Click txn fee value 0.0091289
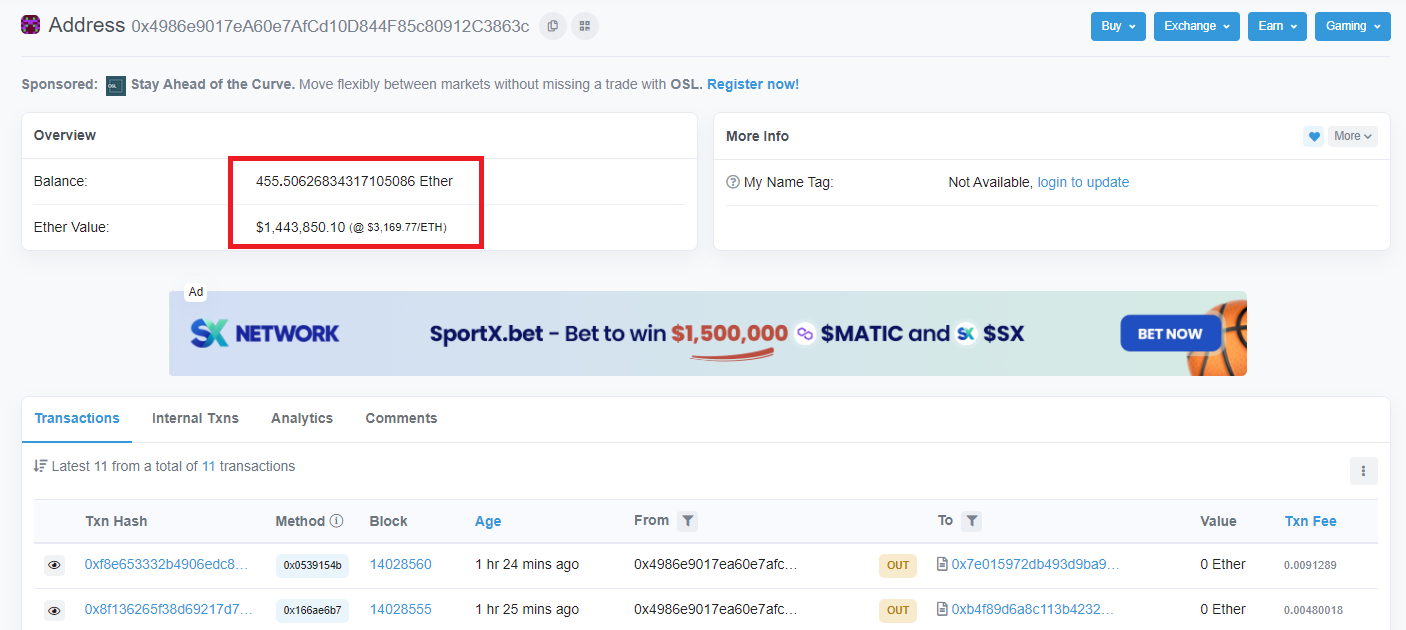Viewport: 1406px width, 630px height. 1310,565
